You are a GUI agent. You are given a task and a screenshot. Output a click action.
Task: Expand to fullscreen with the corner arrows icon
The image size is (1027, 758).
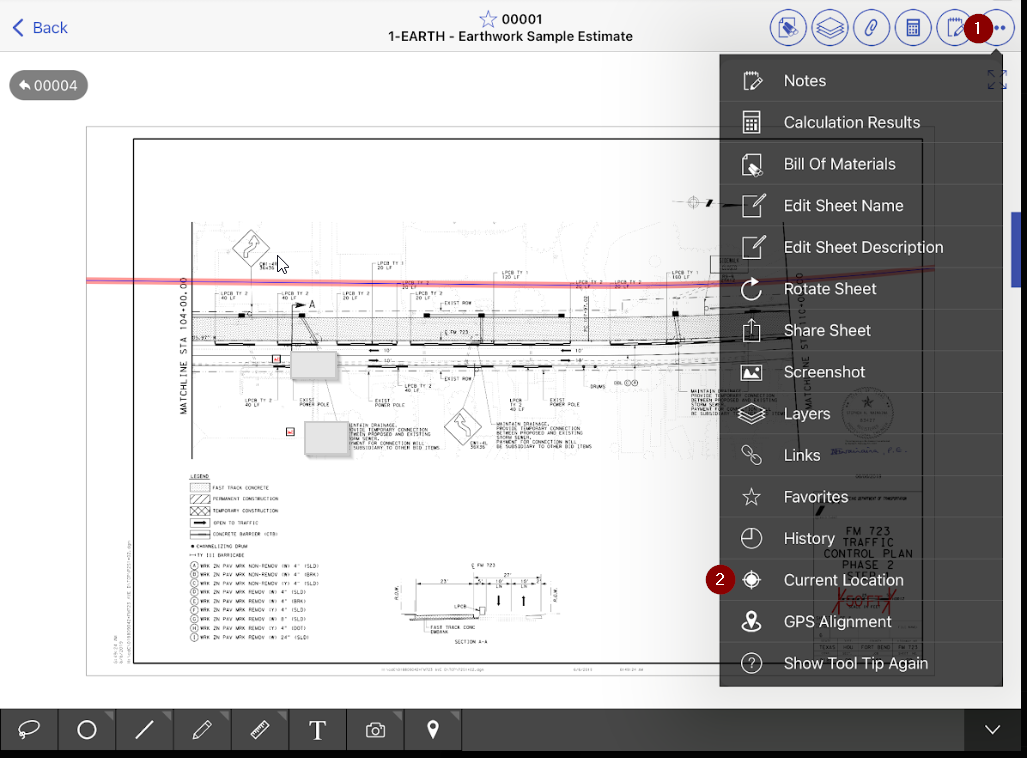click(x=996, y=79)
